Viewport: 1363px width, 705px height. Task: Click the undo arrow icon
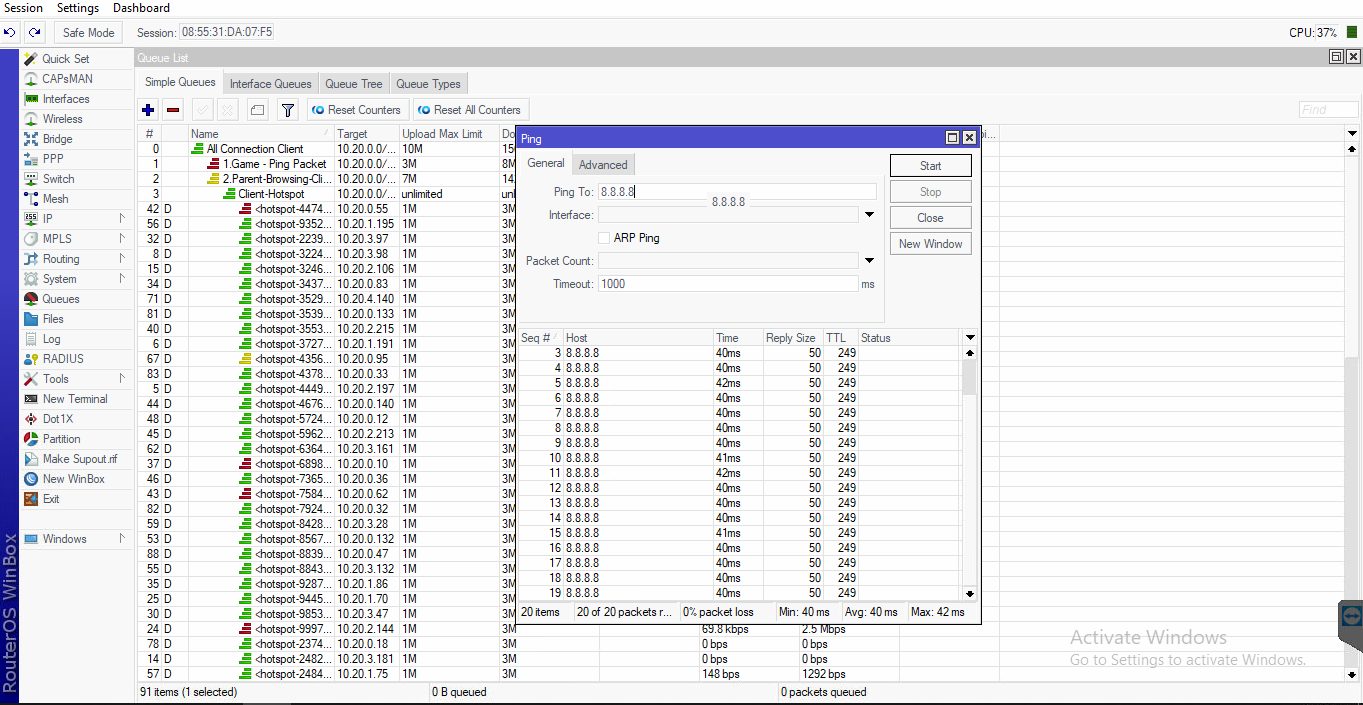pos(11,33)
